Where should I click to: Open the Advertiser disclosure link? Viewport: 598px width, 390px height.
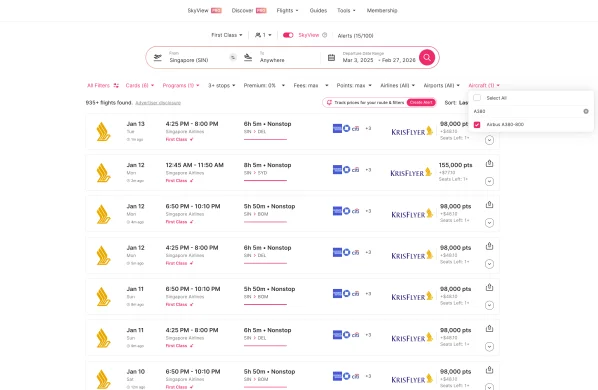coord(158,103)
